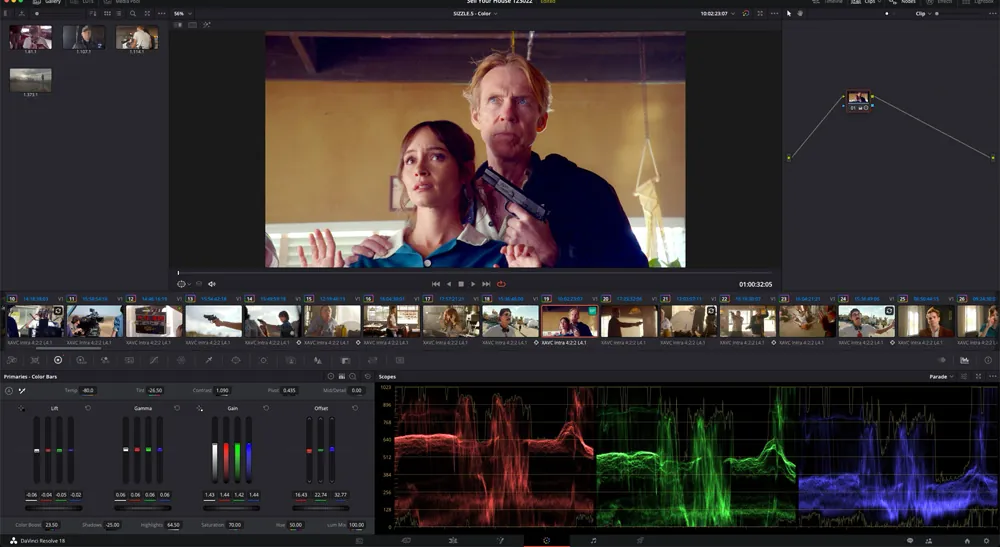Switch Primaries to Color Bars mode
1000x547 pixels.
coord(342,377)
